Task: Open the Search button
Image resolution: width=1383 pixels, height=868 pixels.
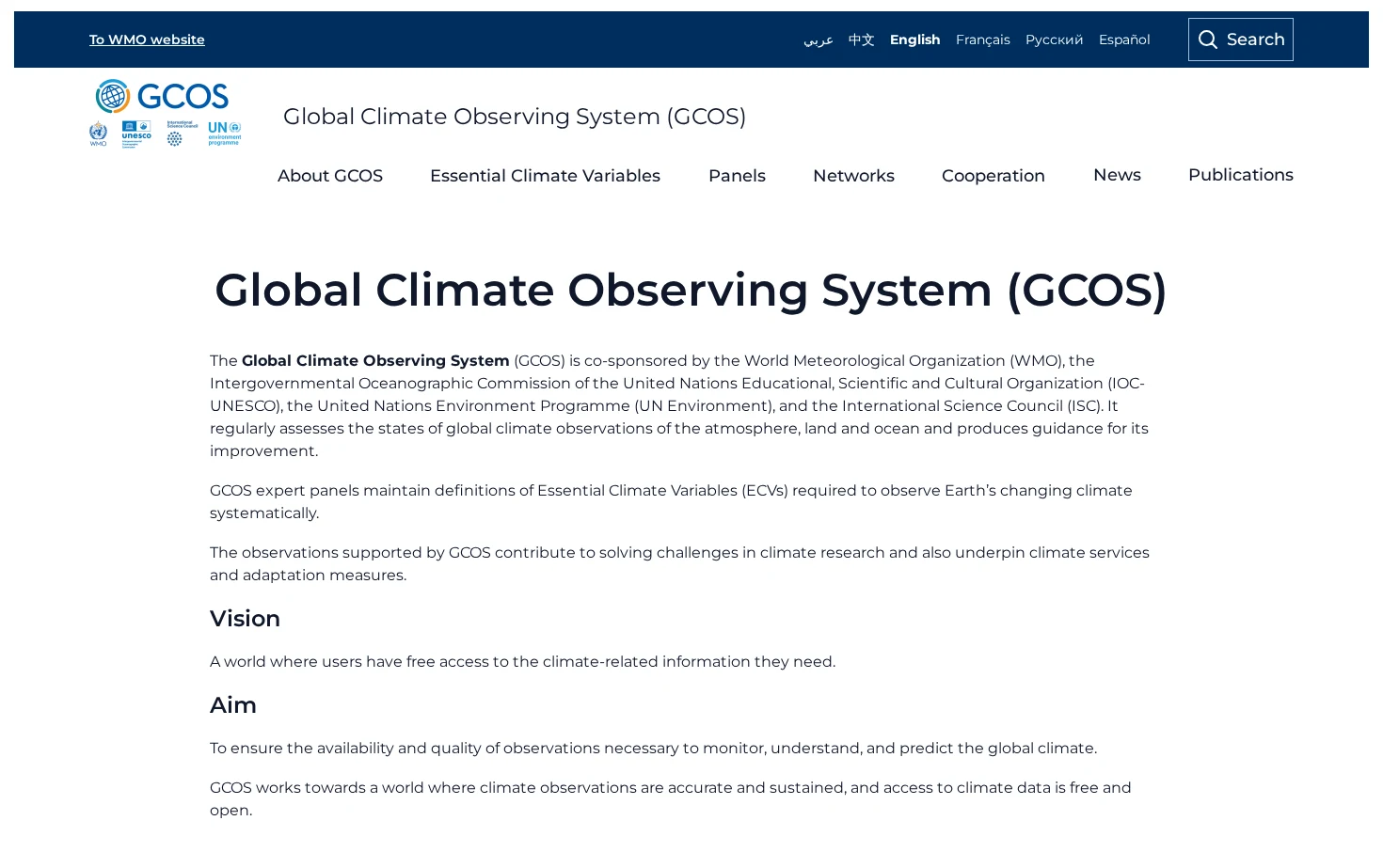Action: (x=1240, y=39)
